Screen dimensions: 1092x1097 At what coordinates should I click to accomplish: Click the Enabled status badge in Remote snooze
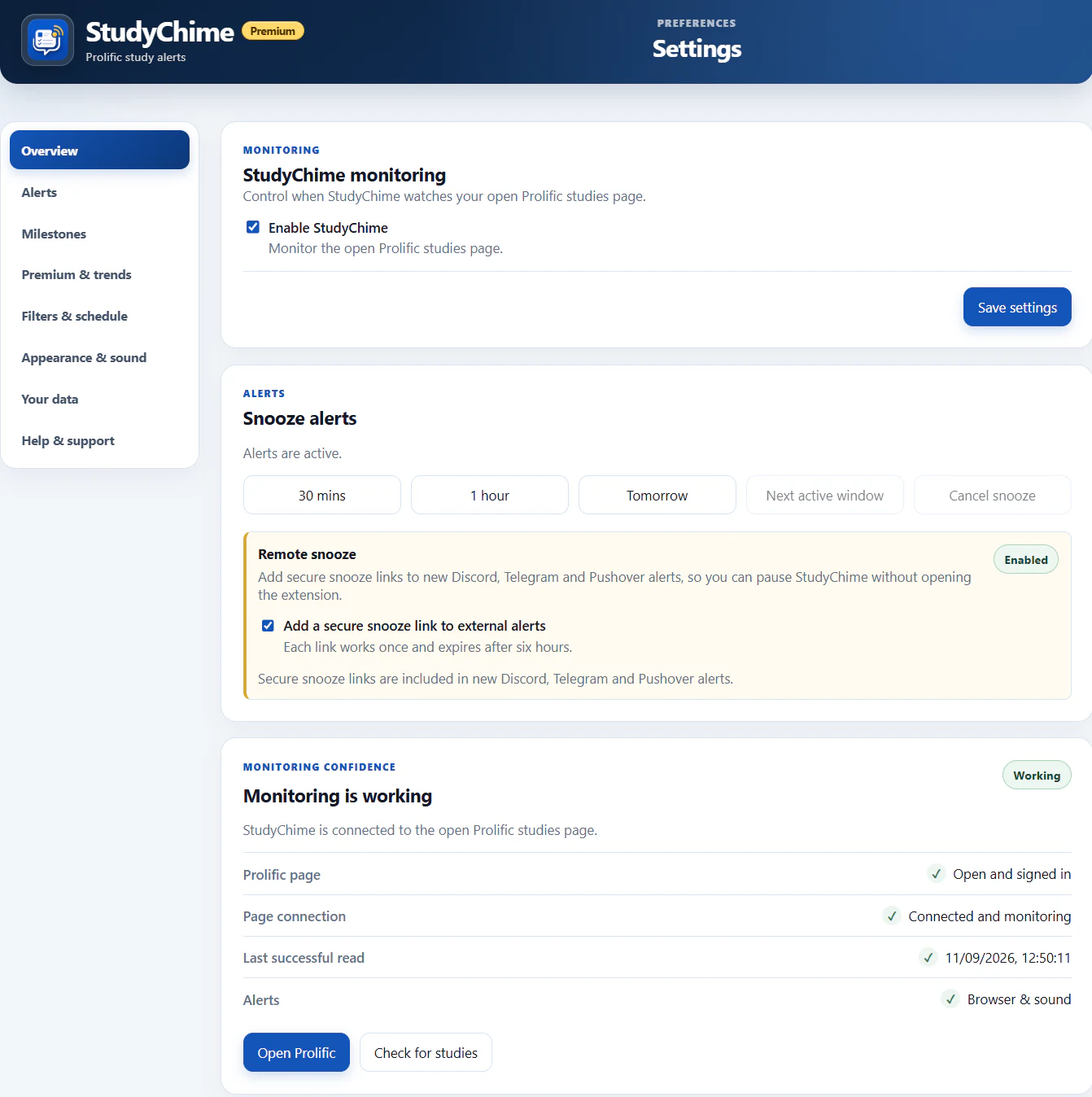coord(1026,560)
